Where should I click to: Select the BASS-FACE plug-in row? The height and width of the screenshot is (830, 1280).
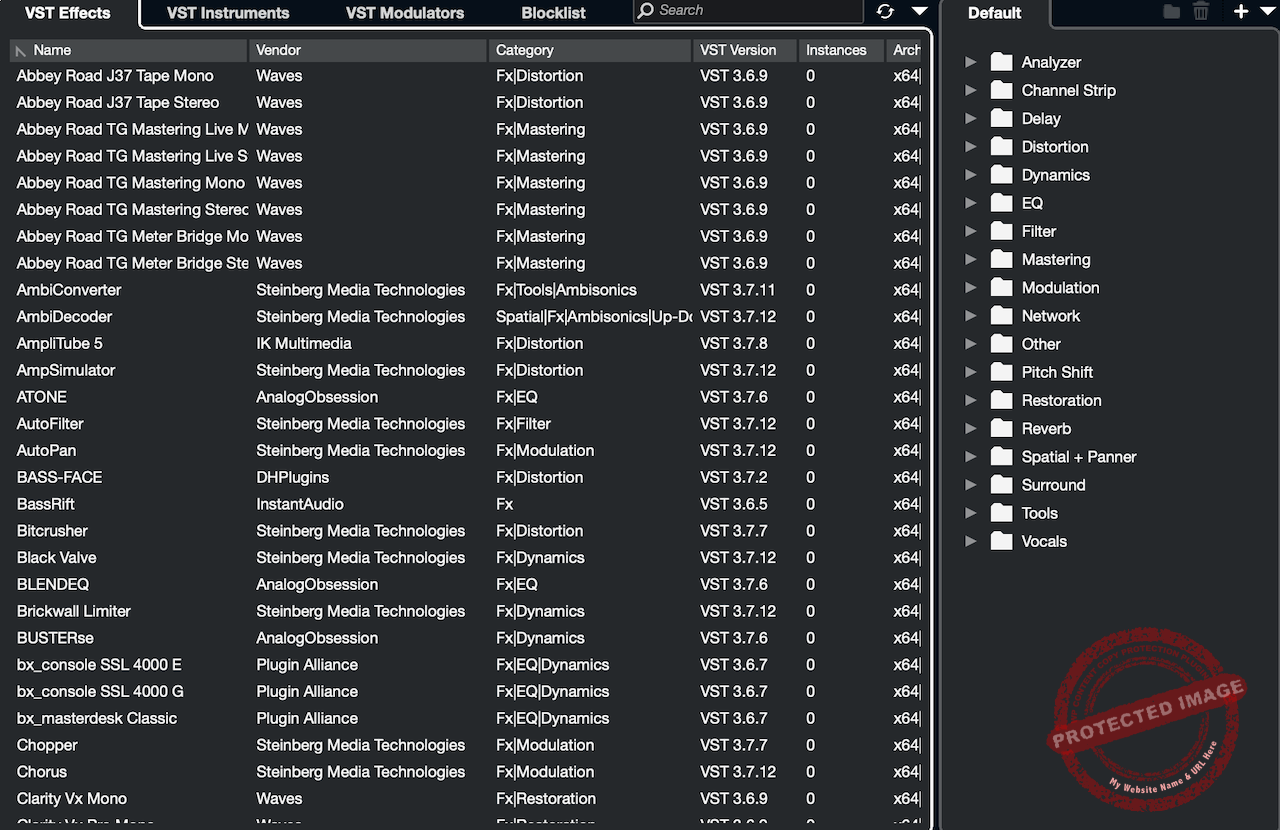pyautogui.click(x=466, y=477)
